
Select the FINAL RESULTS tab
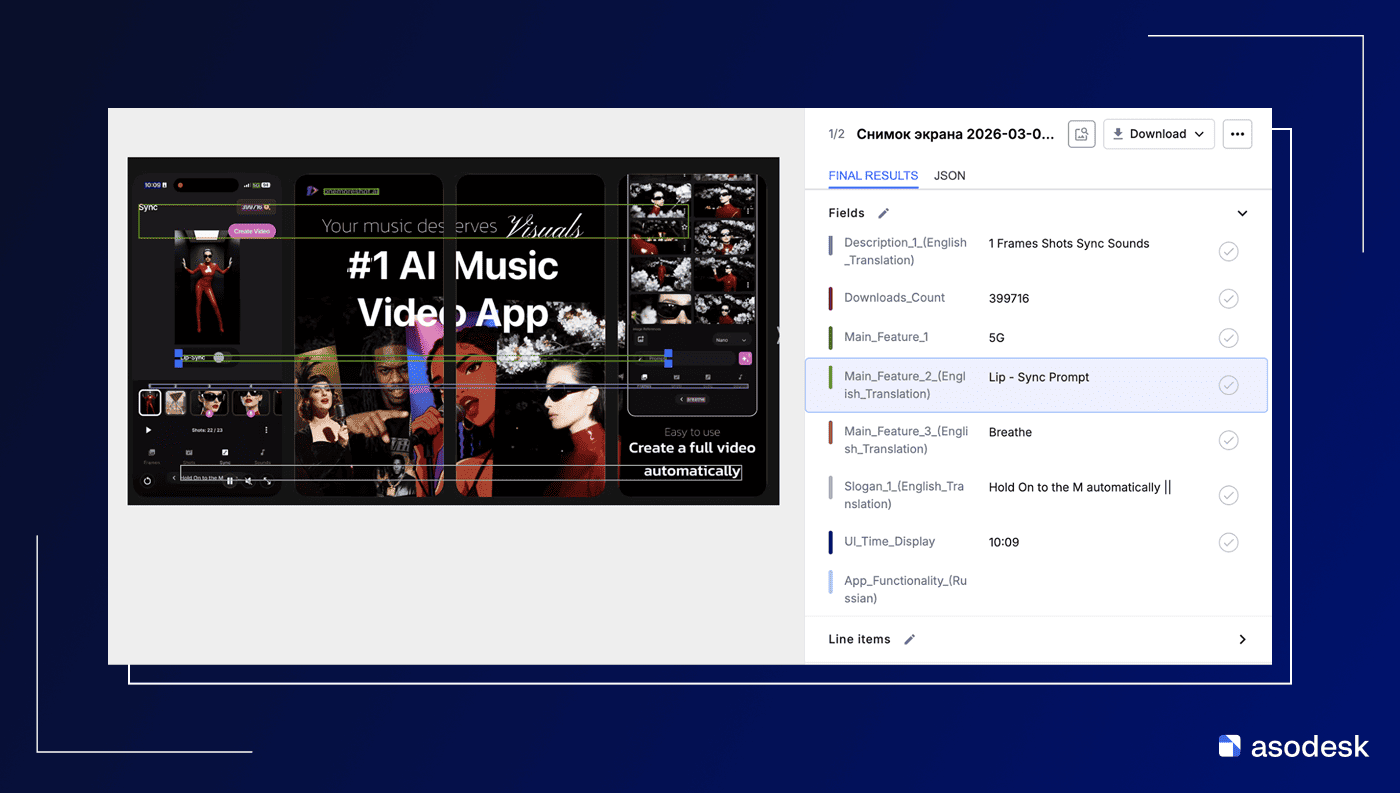tap(873, 176)
